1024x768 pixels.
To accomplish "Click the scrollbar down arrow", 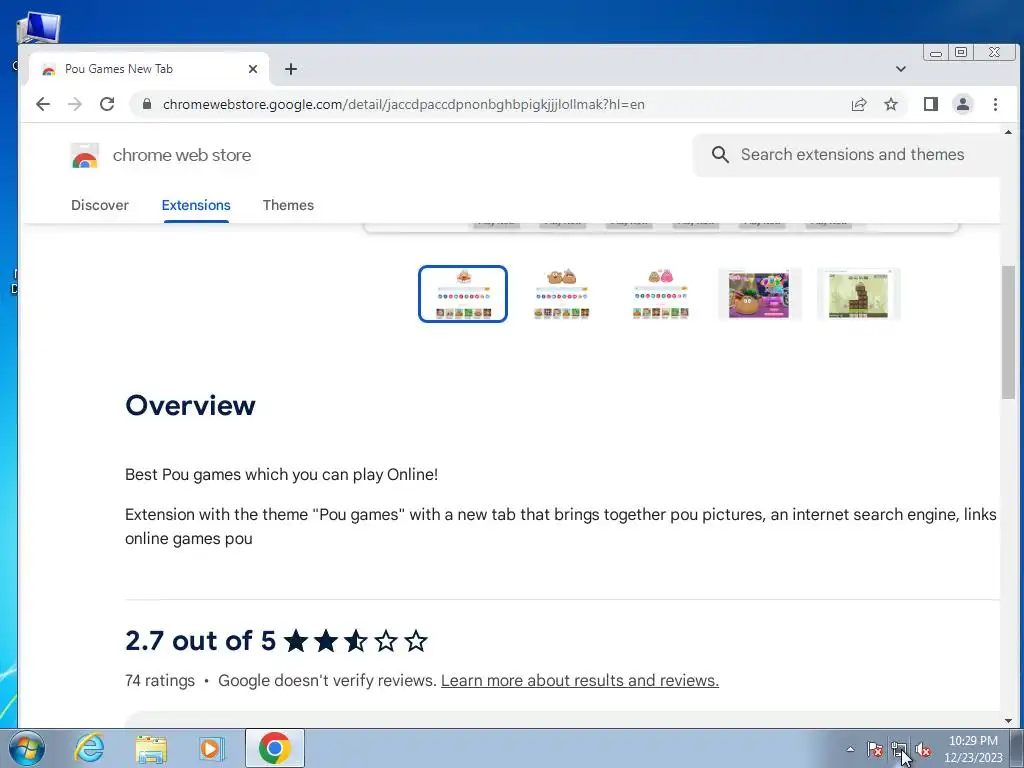I will 1008,721.
